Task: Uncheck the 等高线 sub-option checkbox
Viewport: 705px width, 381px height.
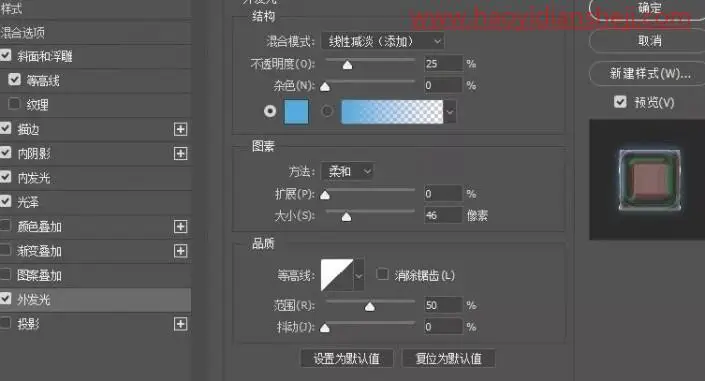Action: click(x=14, y=80)
